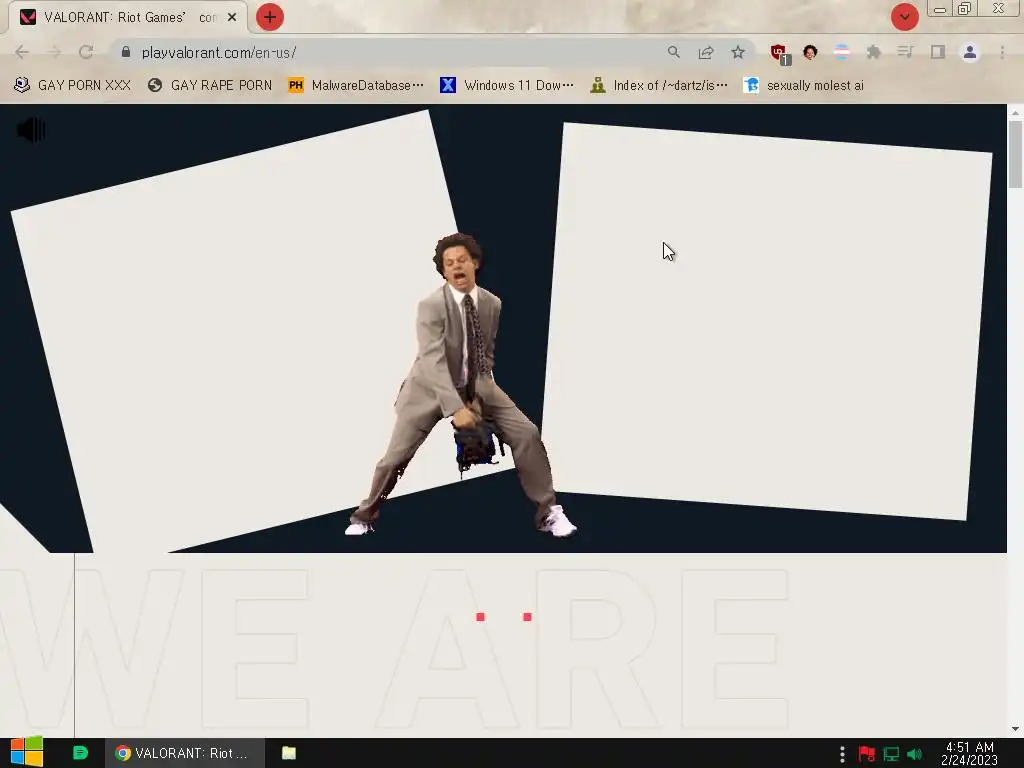The image size is (1024, 768).
Task: Open the avatar face extension icon
Action: click(810, 52)
